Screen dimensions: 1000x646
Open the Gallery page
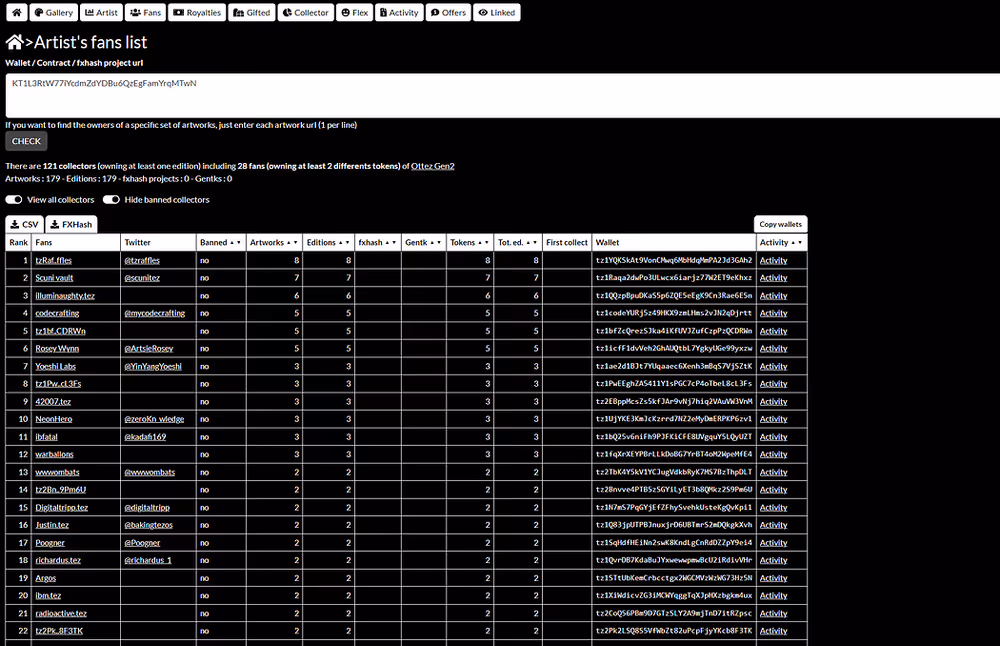[x=51, y=13]
